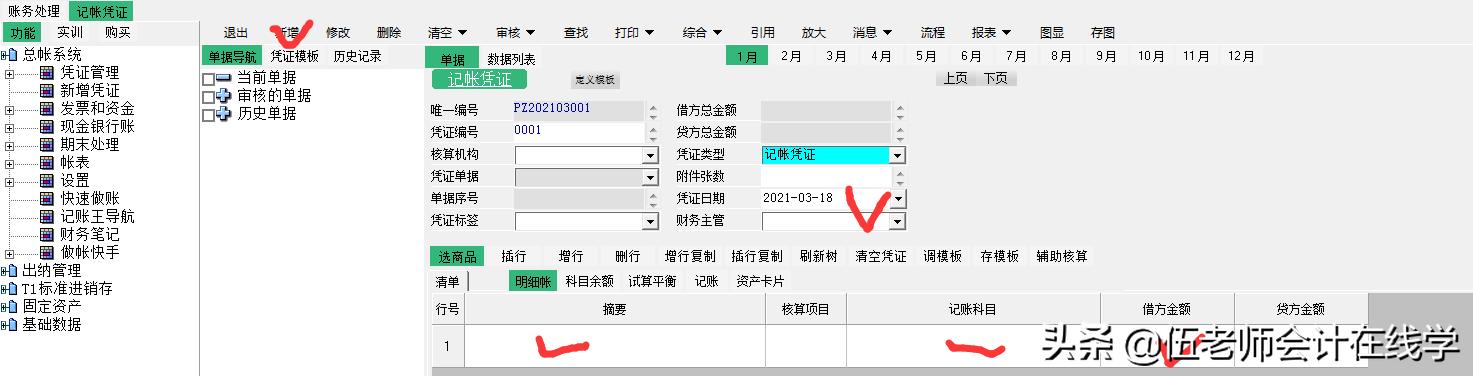The image size is (1473, 376).
Task: Click the 查找 toolbar button
Action: click(x=576, y=33)
